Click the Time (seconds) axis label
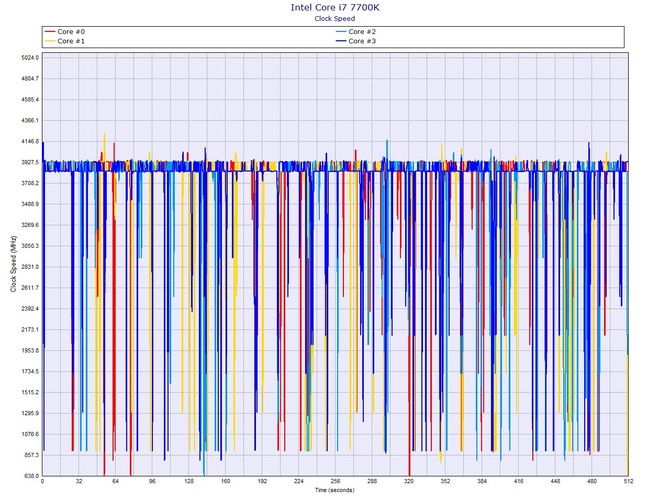This screenshot has height=502, width=670. pos(335,490)
